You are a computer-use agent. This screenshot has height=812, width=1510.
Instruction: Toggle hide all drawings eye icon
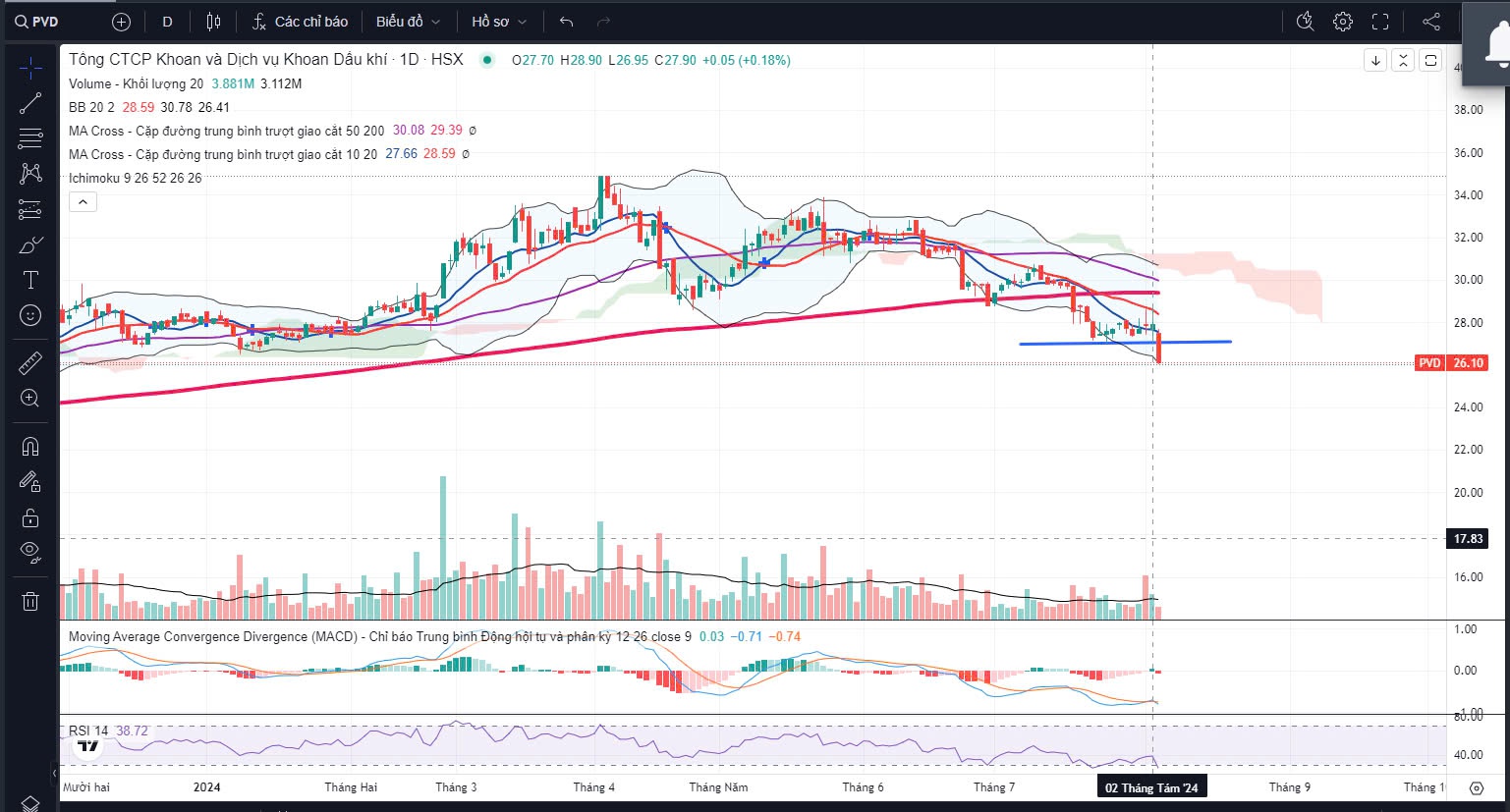[30, 553]
